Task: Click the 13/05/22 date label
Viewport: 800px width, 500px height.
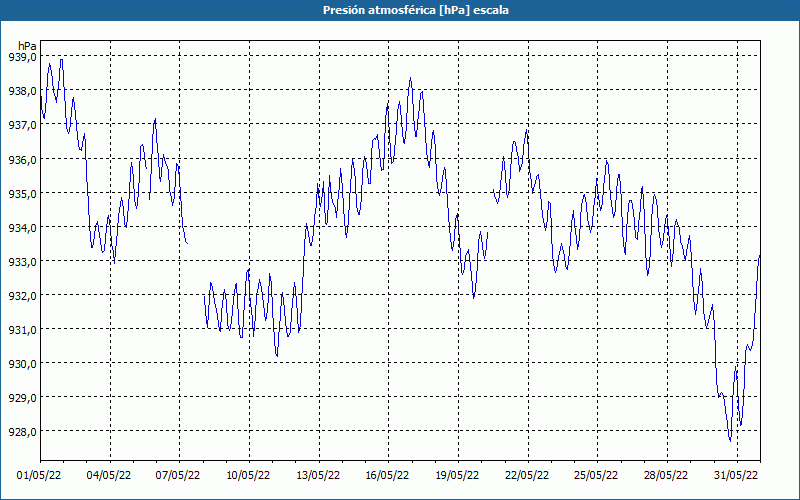Action: (x=318, y=475)
